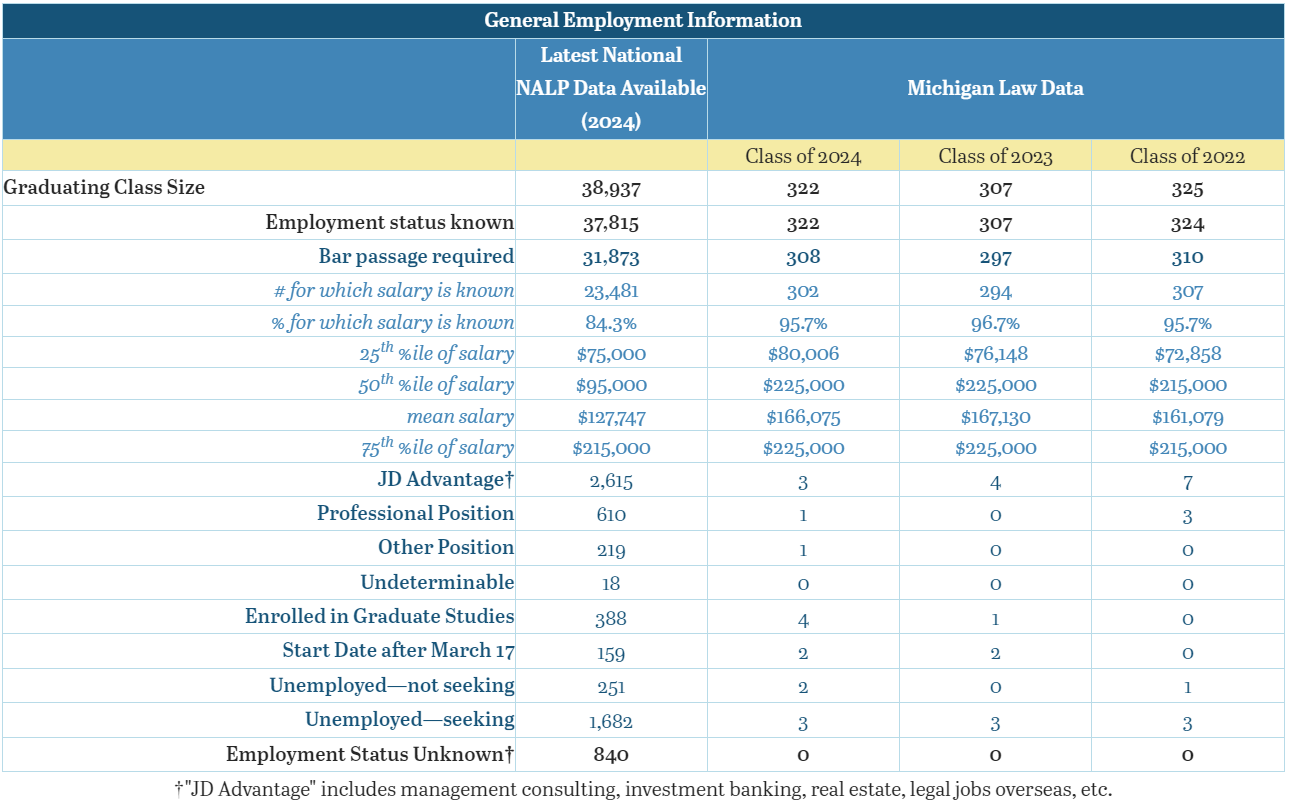Click the Class of 2024 25th percentile $80,006
Image resolution: width=1289 pixels, height=811 pixels.
[803, 354]
